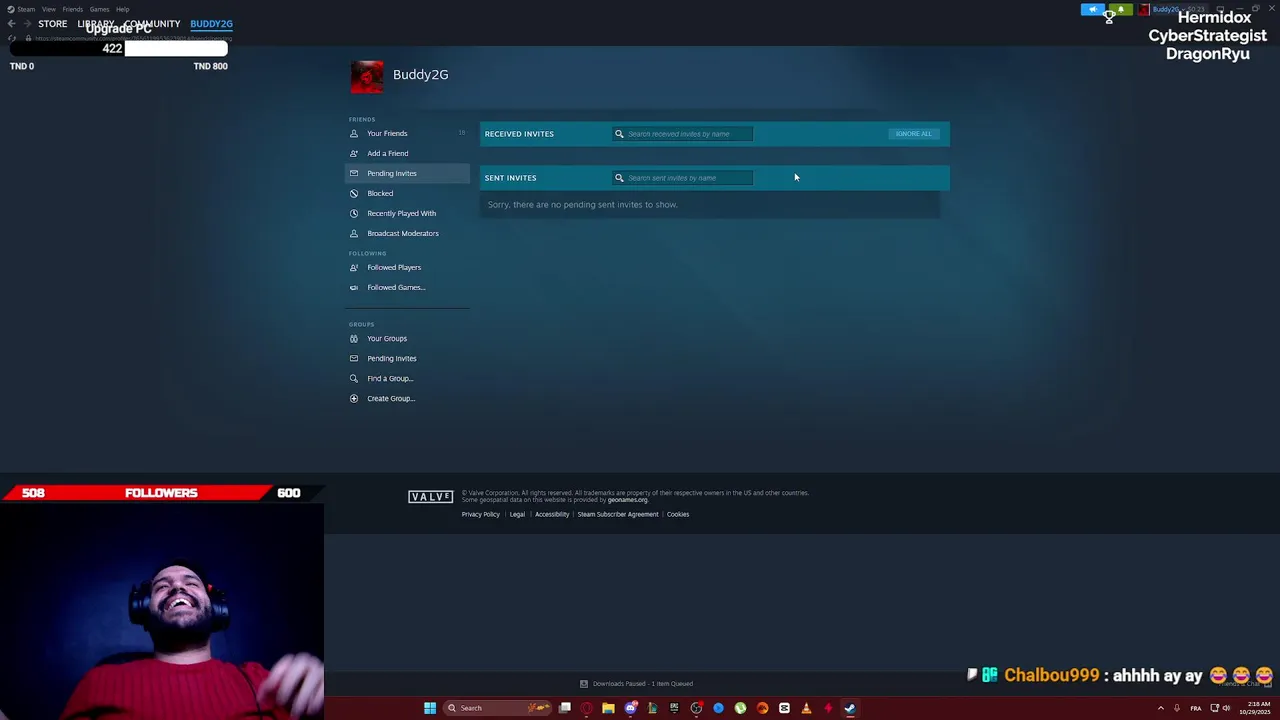This screenshot has height=720, width=1280.
Task: Open the Help menu
Action: (122, 9)
